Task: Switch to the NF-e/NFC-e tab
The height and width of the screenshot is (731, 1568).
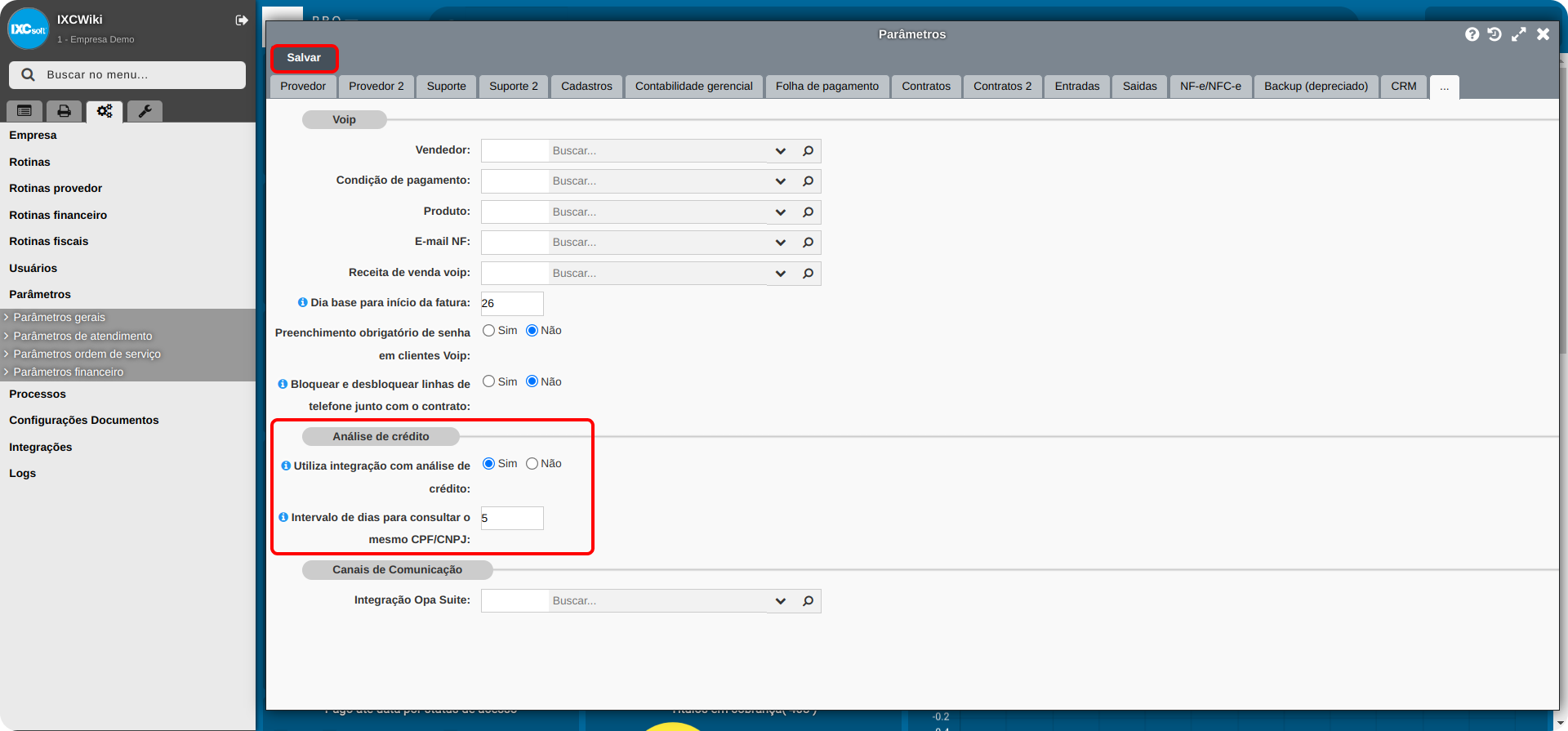Action: point(1210,87)
